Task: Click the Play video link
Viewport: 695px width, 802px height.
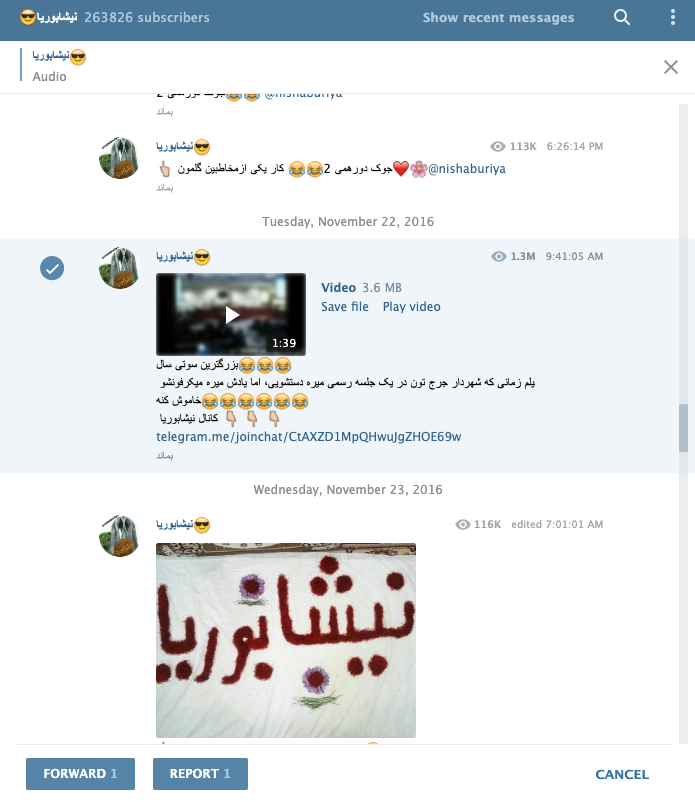Action: [412, 307]
